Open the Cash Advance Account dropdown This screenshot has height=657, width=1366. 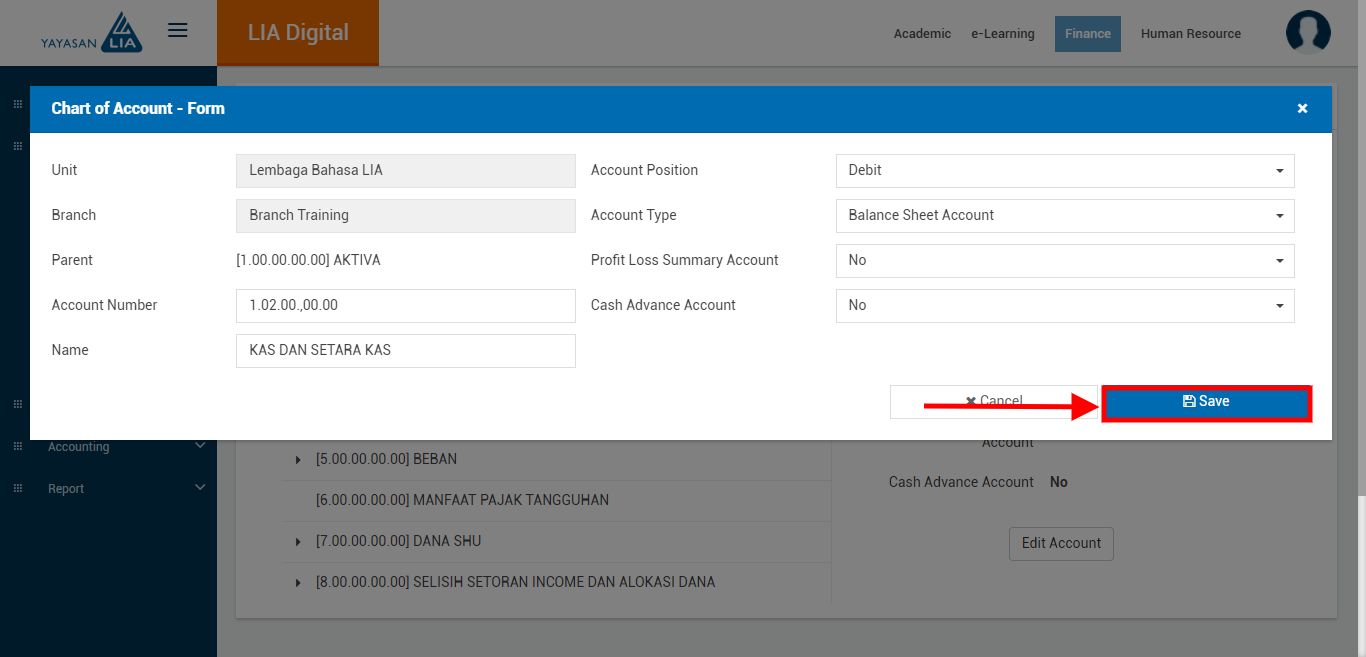(x=1064, y=306)
